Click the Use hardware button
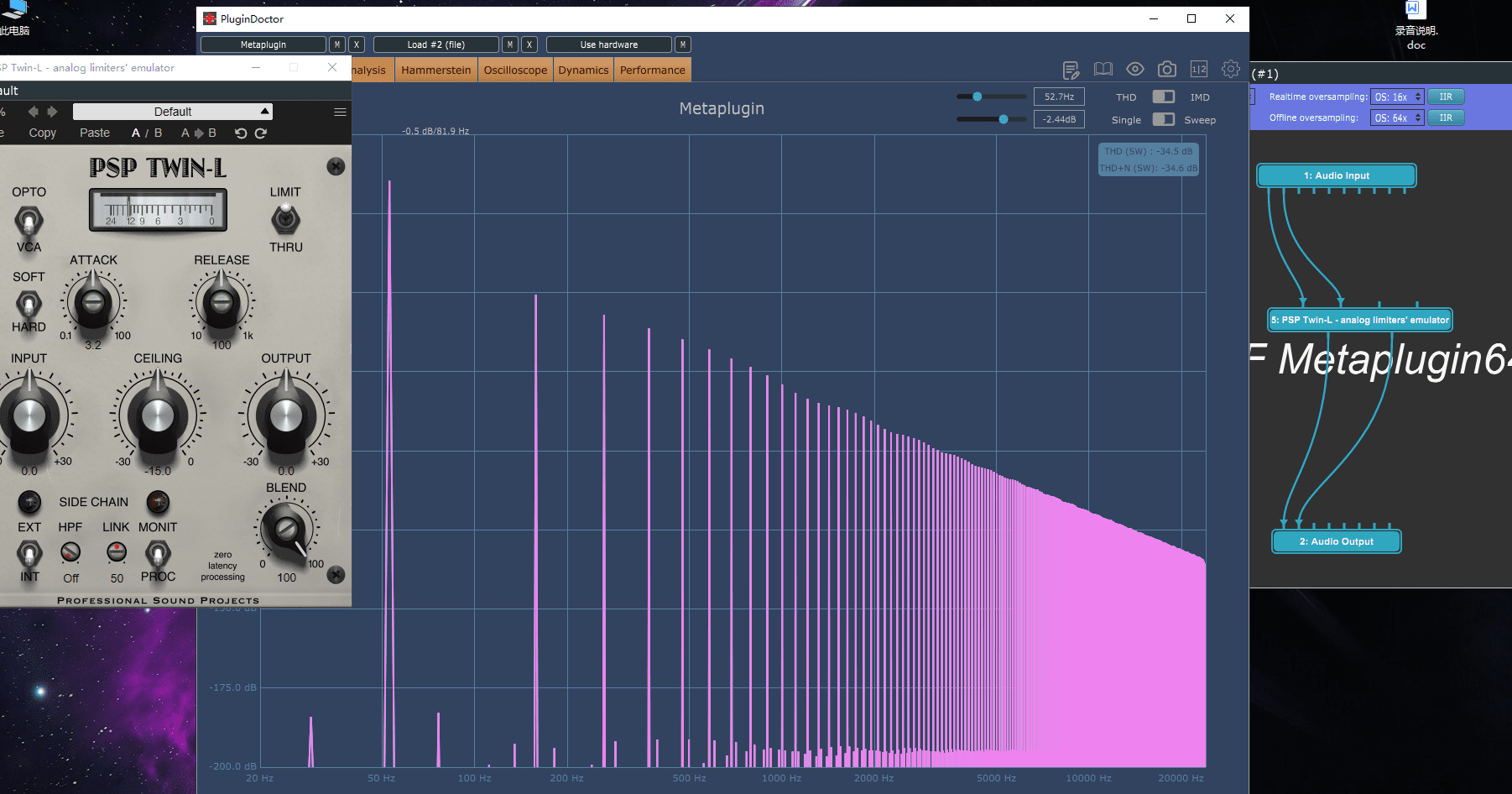 (608, 44)
